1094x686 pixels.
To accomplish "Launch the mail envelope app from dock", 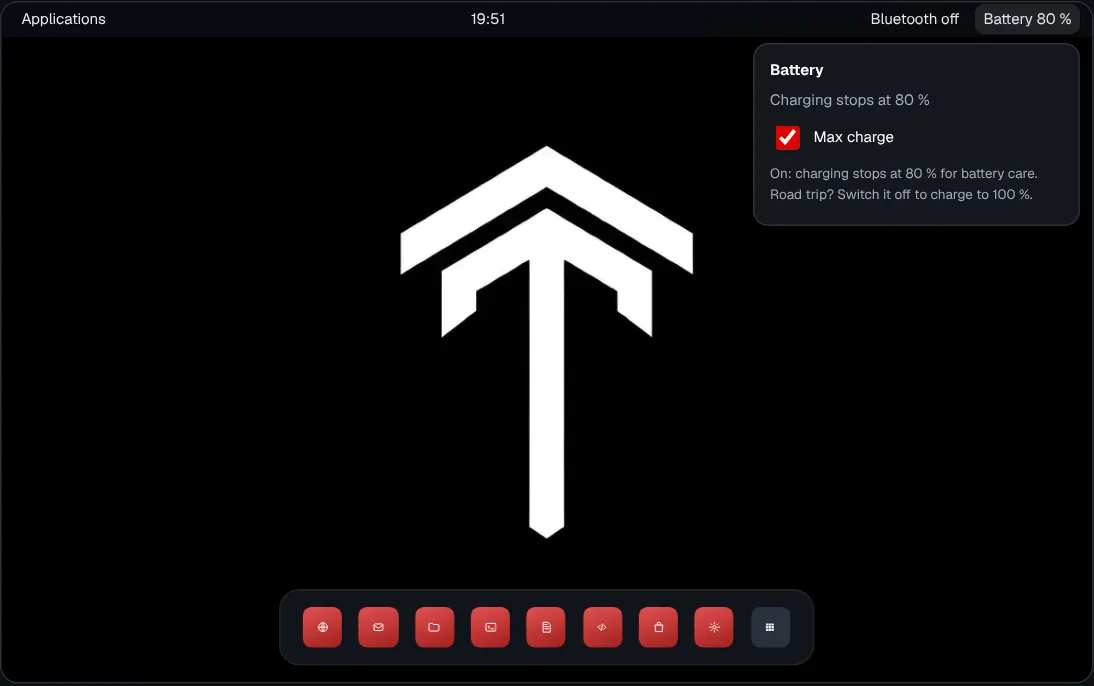I will coord(378,627).
